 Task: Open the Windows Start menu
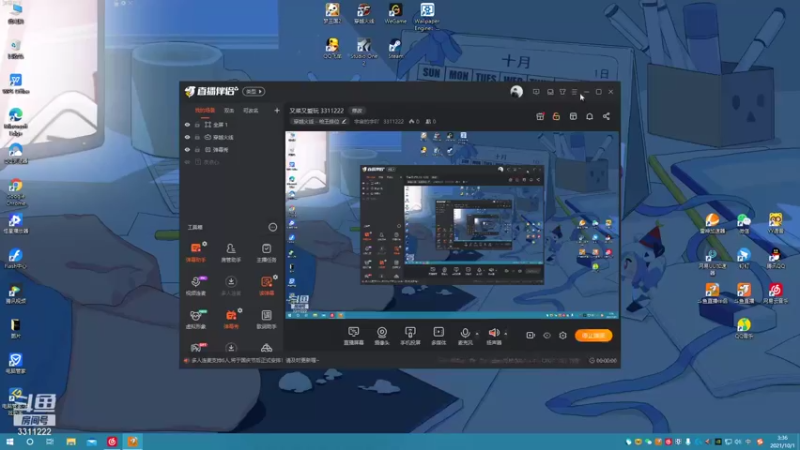coord(9,441)
